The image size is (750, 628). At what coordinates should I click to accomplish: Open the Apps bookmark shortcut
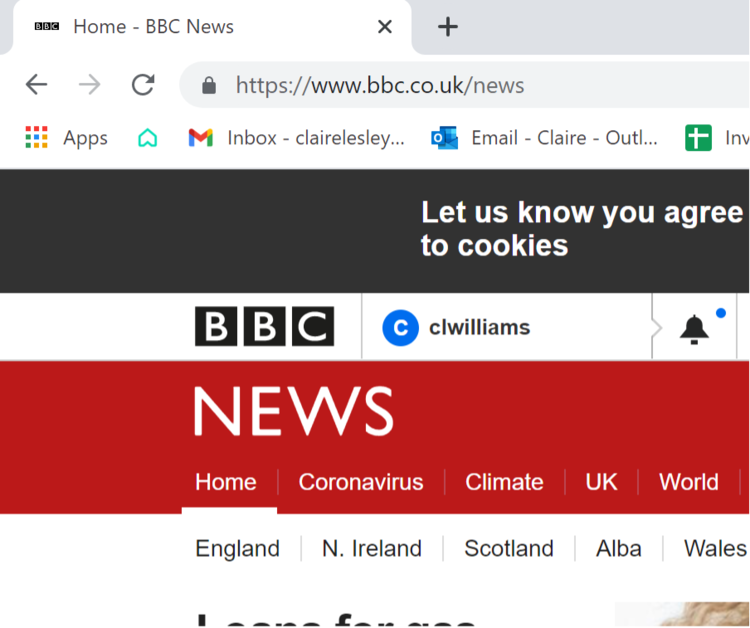(x=66, y=138)
